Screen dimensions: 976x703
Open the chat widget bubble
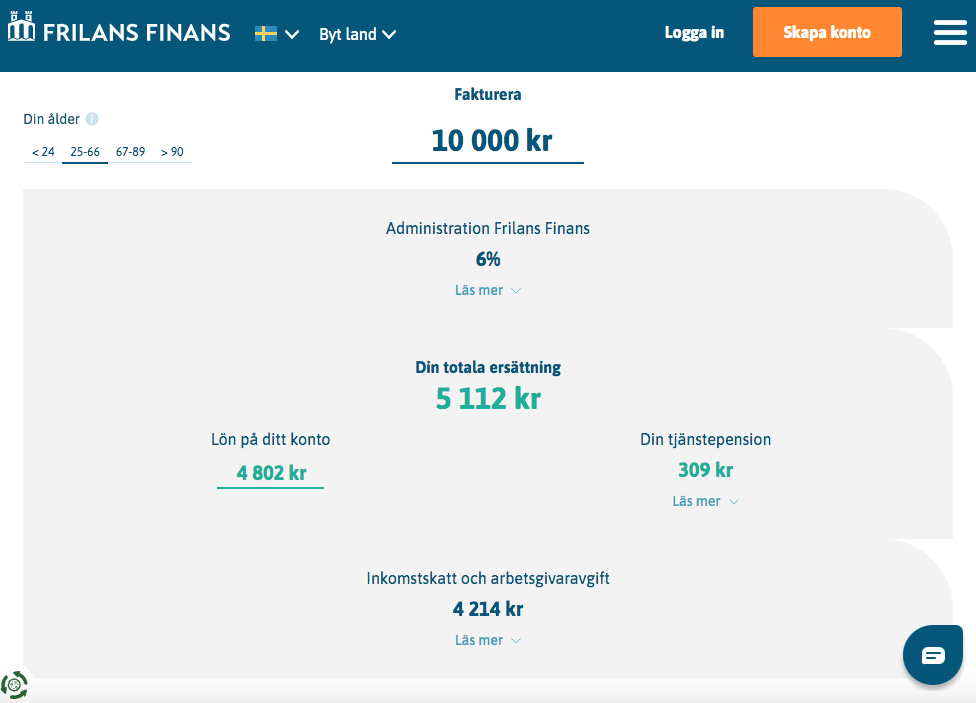tap(932, 655)
